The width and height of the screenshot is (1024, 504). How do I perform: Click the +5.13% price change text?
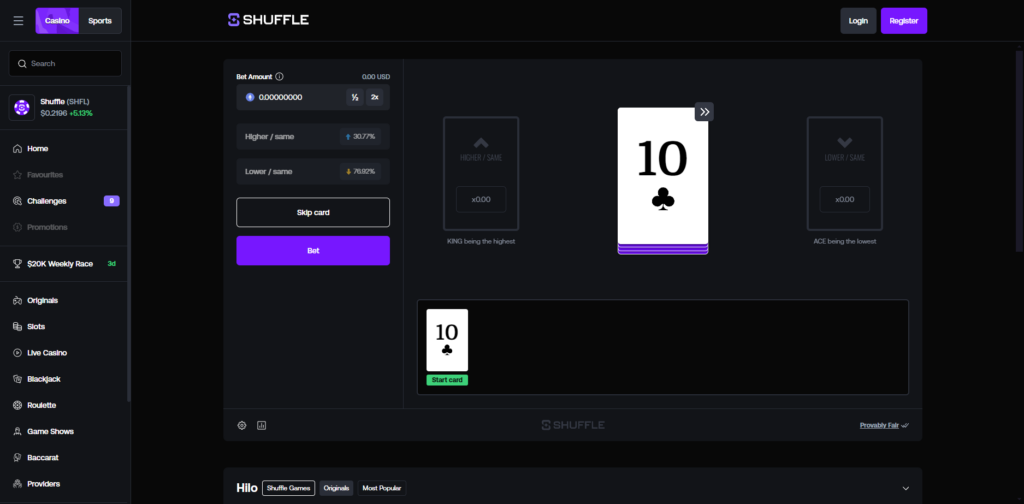[81, 113]
